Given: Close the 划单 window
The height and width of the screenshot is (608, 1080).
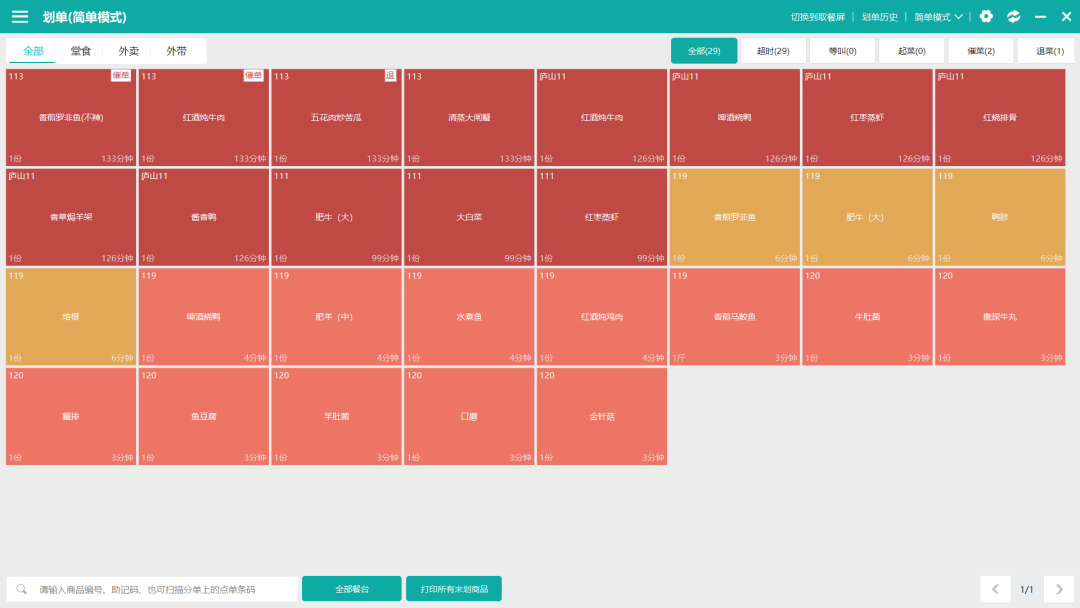Looking at the screenshot, I should coord(1066,17).
